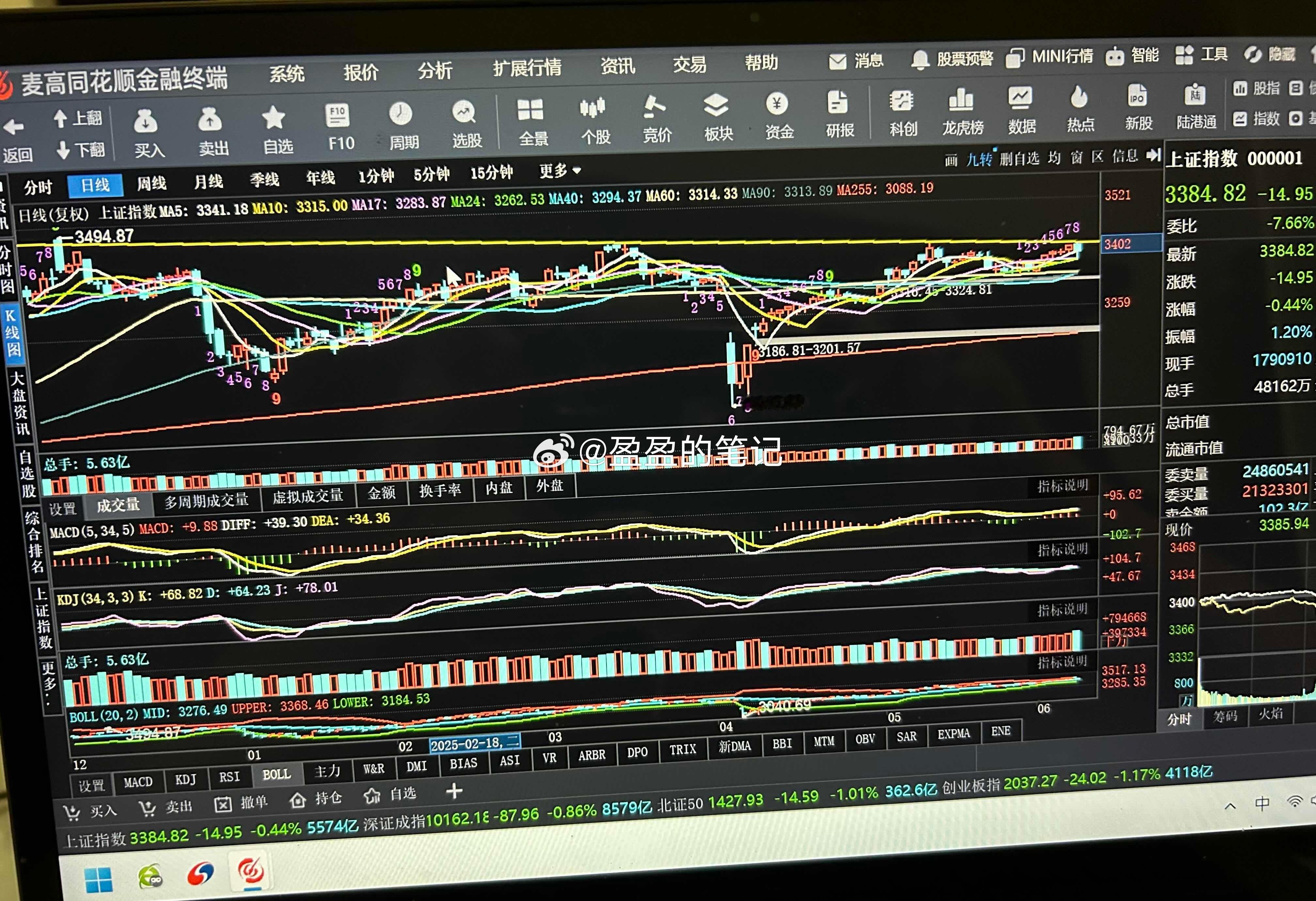Click the 返回 back arrow icon
This screenshot has width=1316, height=901.
pyautogui.click(x=14, y=126)
